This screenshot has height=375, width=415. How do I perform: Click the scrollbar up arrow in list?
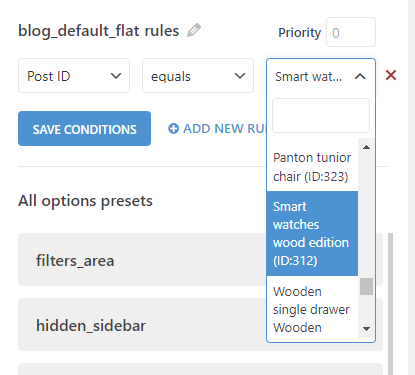366,147
